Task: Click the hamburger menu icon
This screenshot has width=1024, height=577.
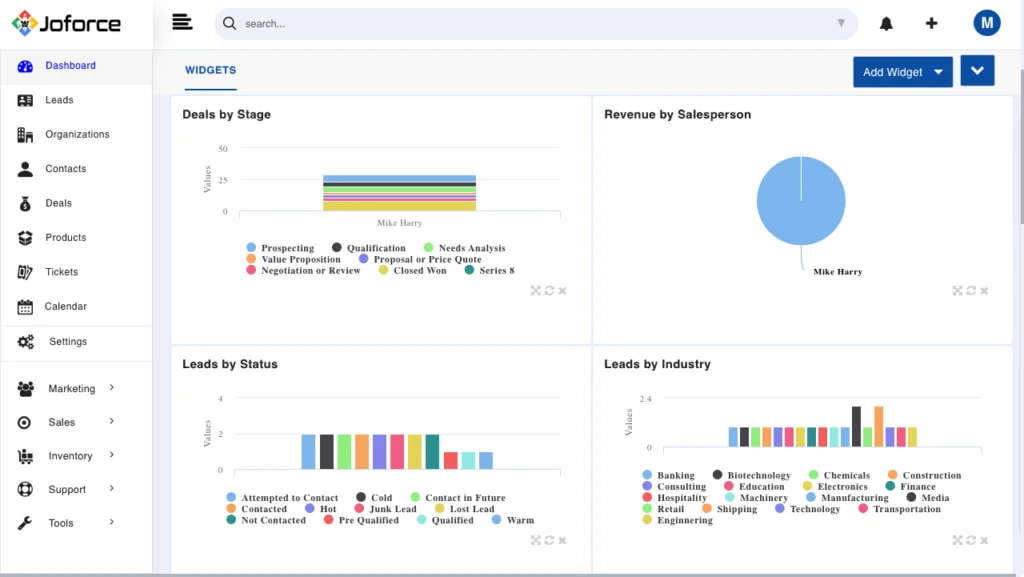Action: coord(181,21)
